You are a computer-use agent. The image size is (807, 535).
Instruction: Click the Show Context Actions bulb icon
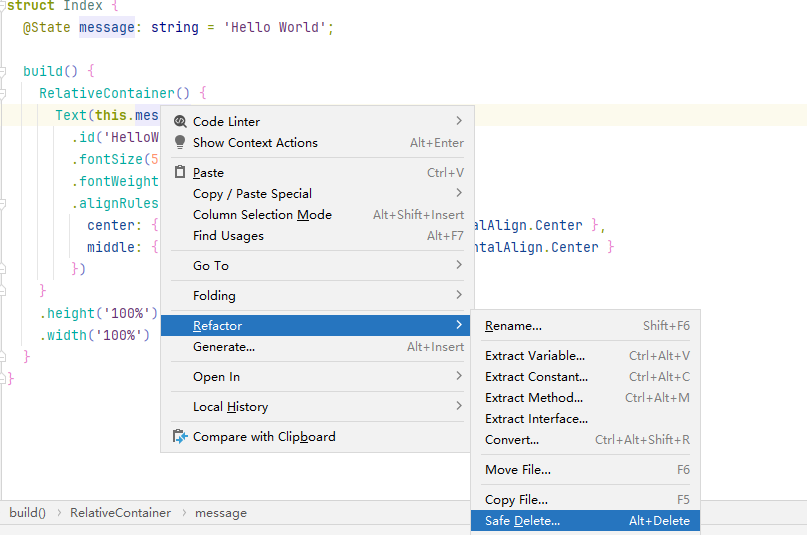pyautogui.click(x=180, y=143)
